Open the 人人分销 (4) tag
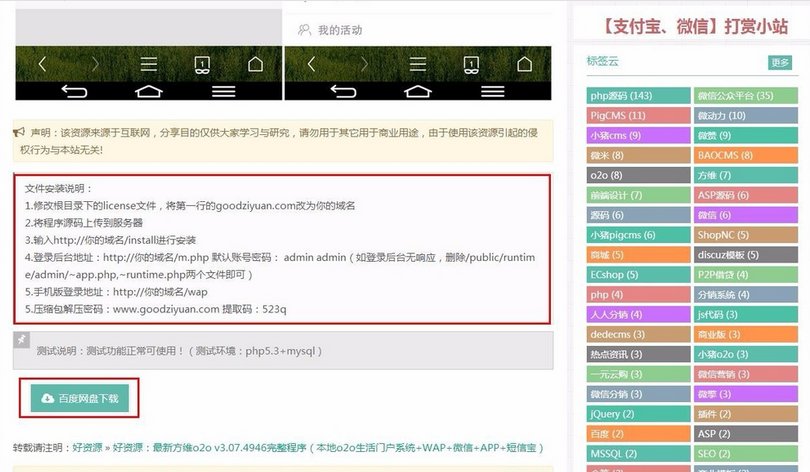The height and width of the screenshot is (472, 810). (638, 314)
